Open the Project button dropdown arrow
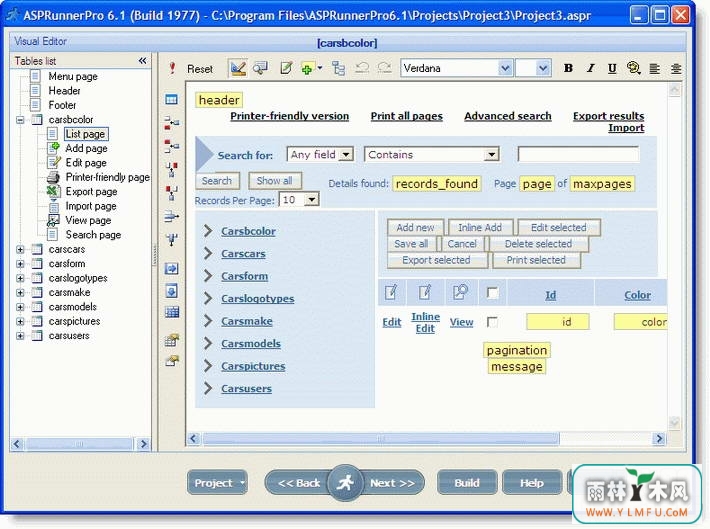This screenshot has width=710, height=529. [x=242, y=483]
